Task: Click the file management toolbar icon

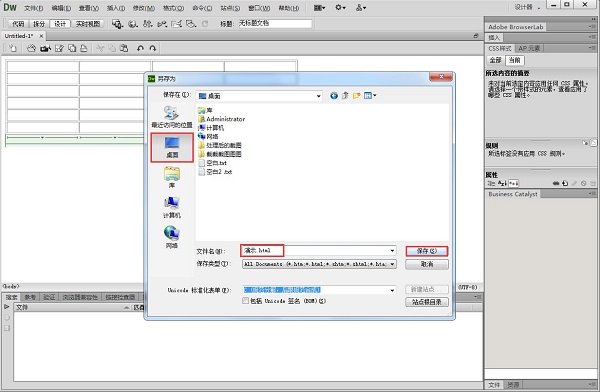Action: [x=147, y=24]
